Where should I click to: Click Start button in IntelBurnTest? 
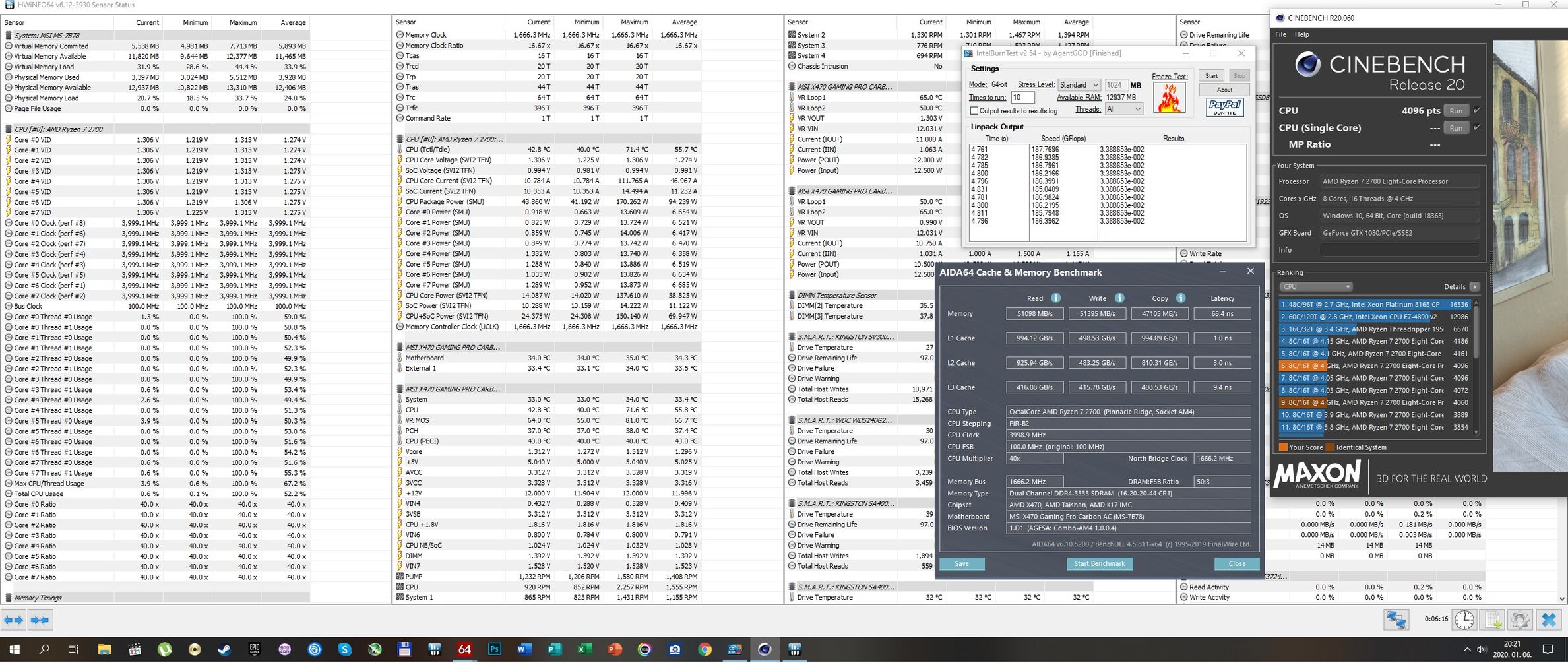click(x=1211, y=76)
